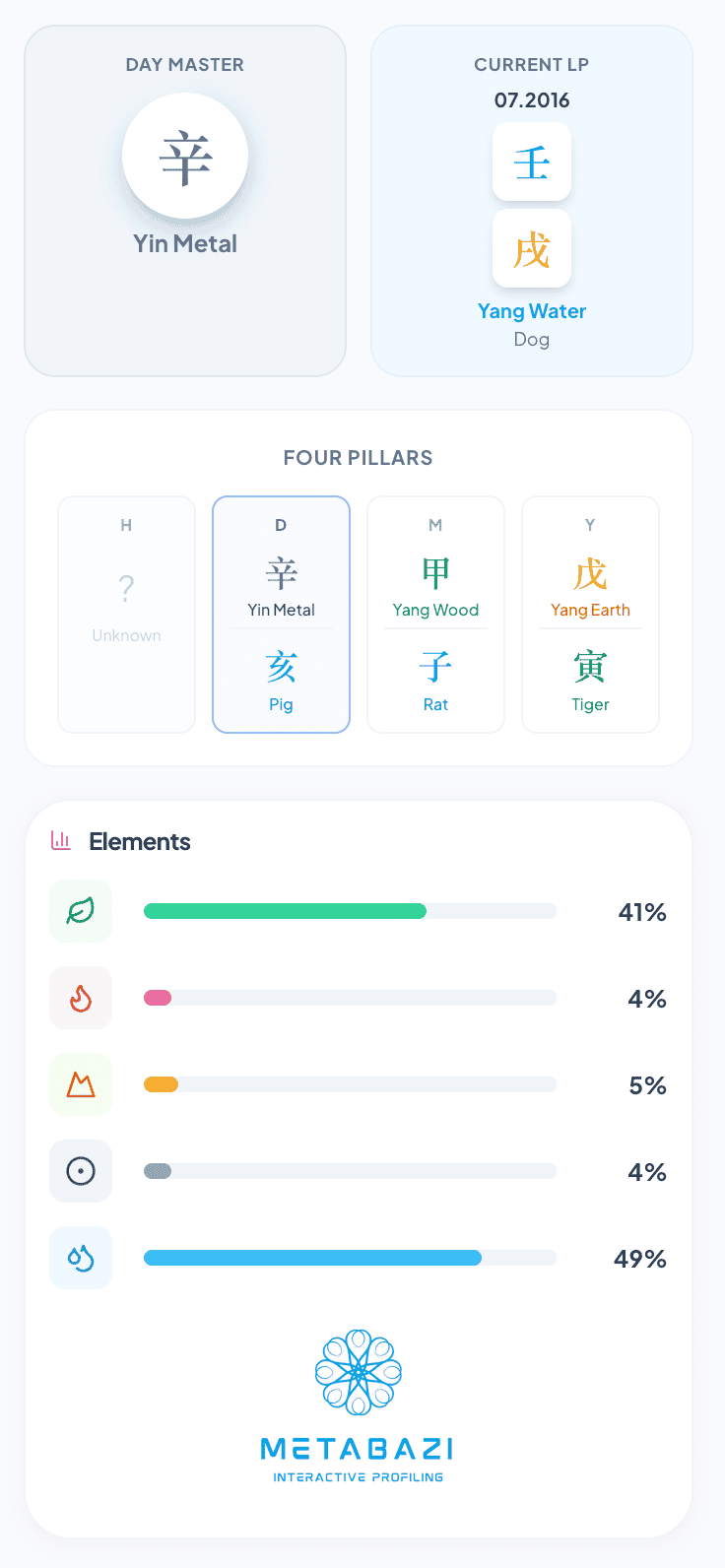Viewport: 725px width, 1568px height.
Task: Click the Earth element mountain icon
Action: (81, 1084)
